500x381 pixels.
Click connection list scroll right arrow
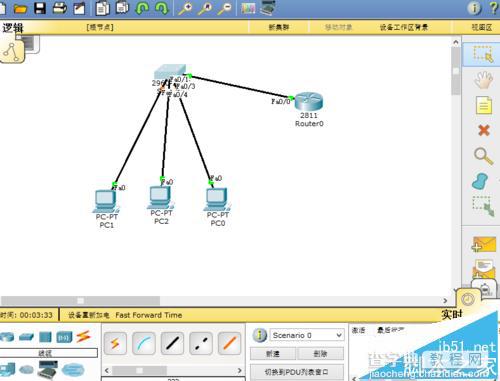[x=239, y=370]
